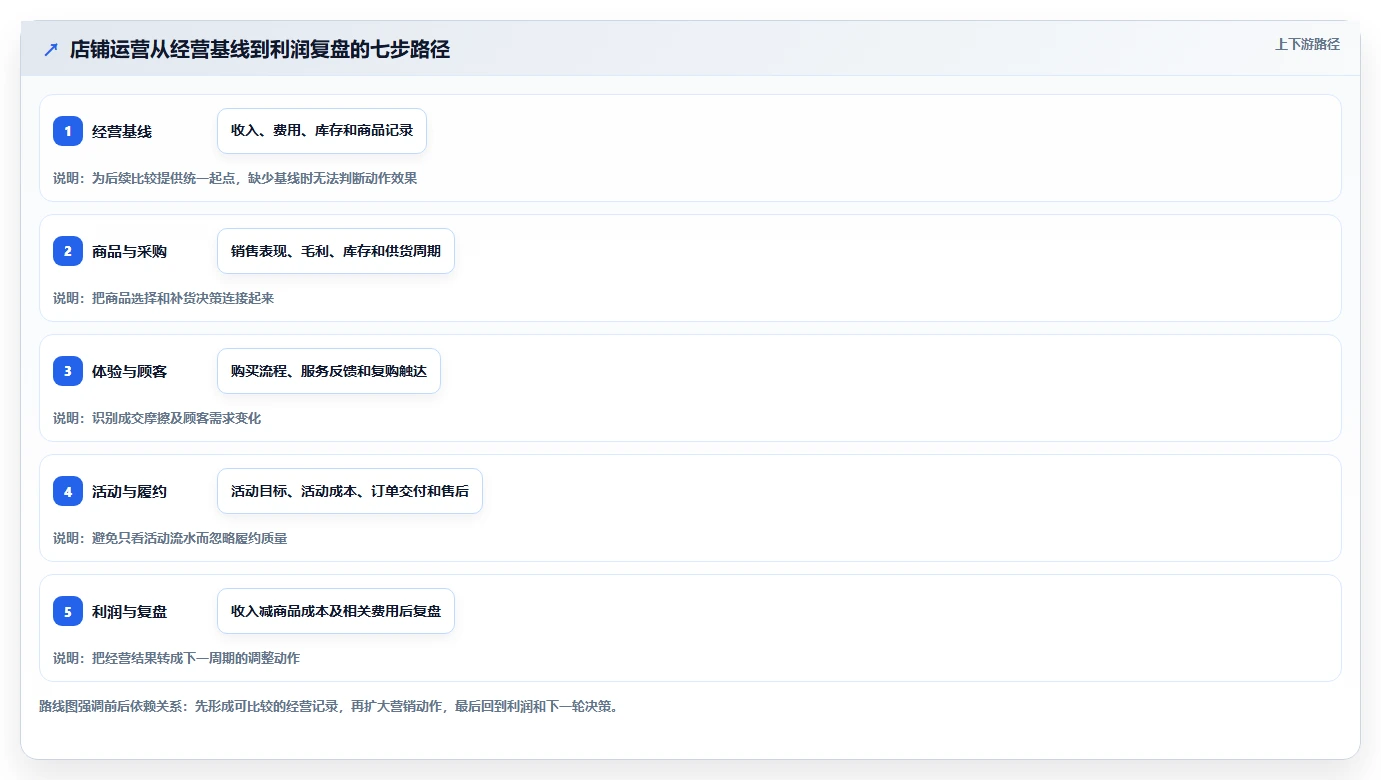Click the 商品与采购 step name
The height and width of the screenshot is (780, 1381).
click(x=130, y=251)
